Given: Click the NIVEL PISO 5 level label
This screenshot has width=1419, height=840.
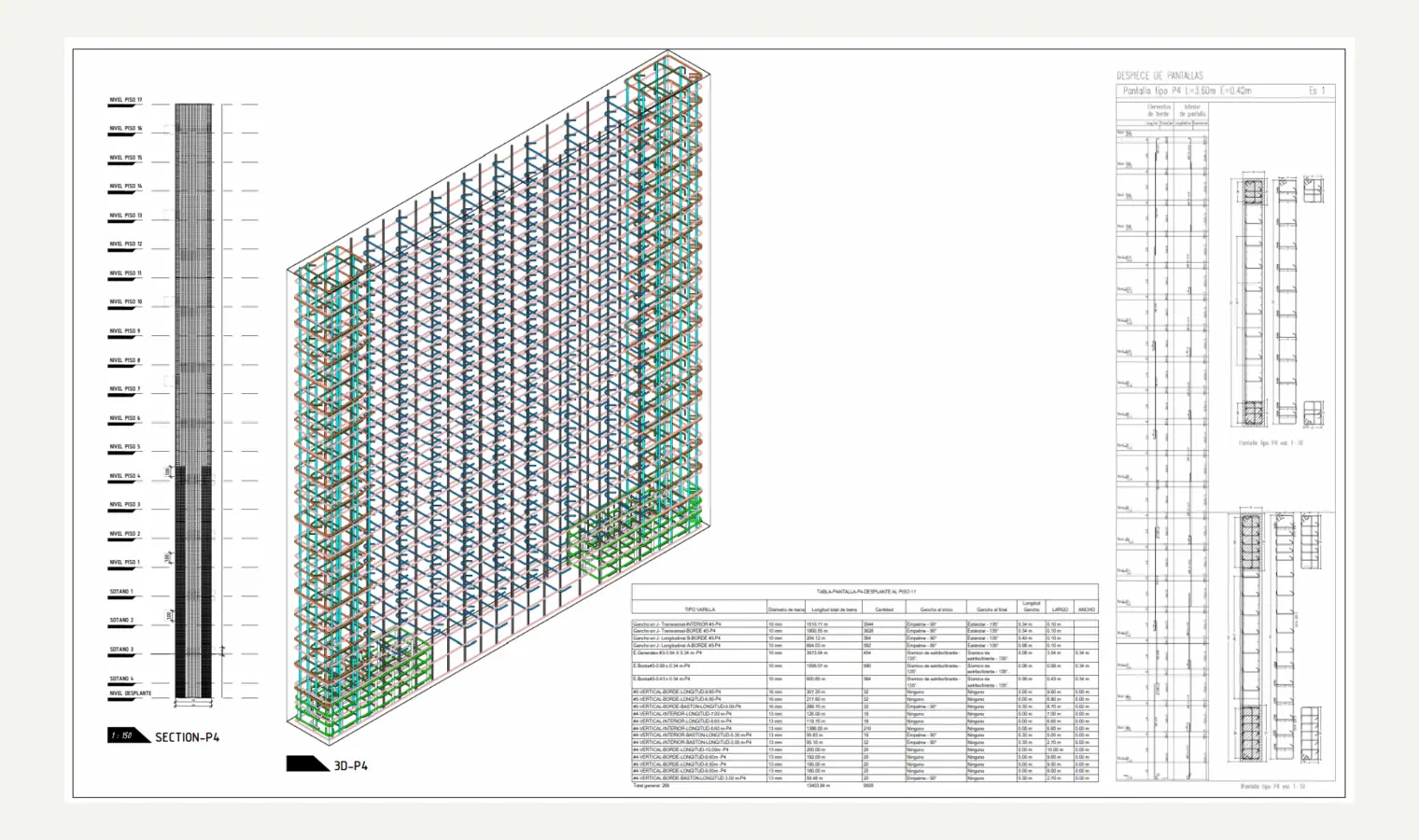Looking at the screenshot, I should click(x=125, y=447).
